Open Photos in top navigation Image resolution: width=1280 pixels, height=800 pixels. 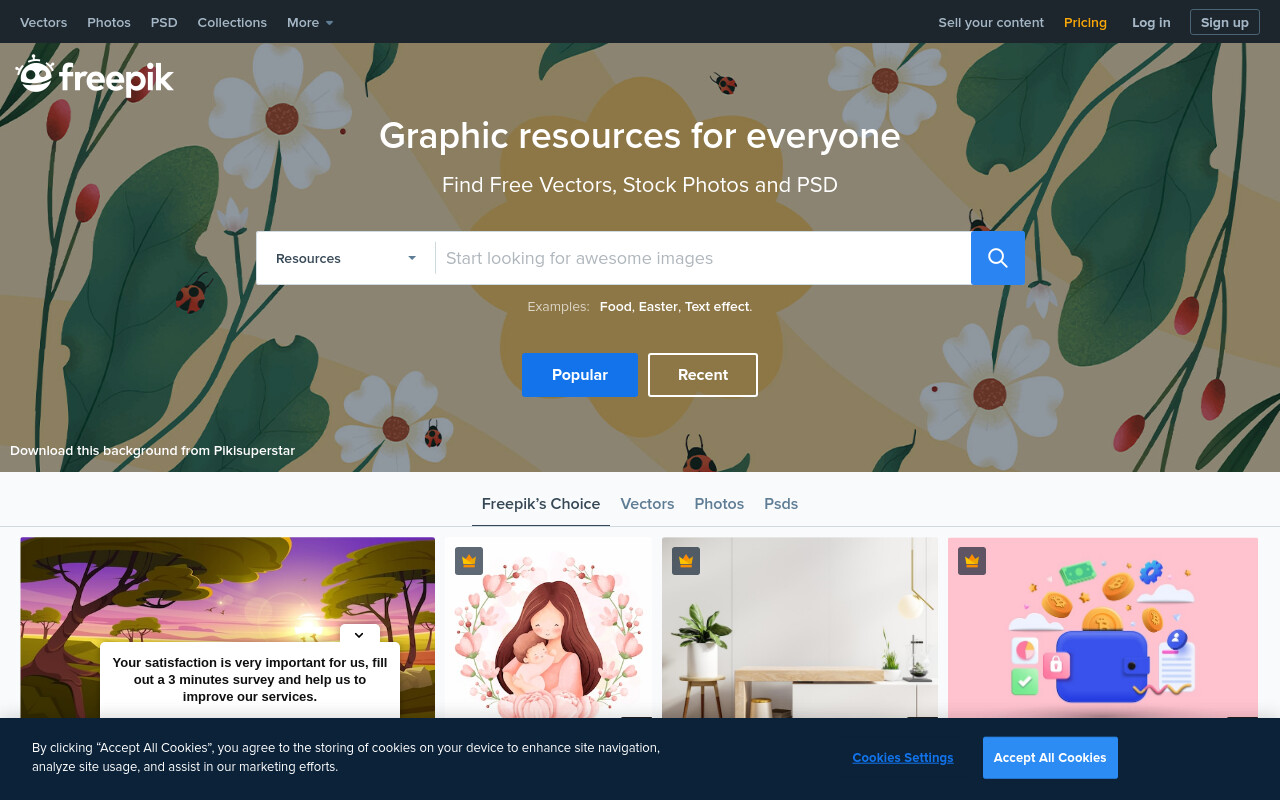click(109, 22)
